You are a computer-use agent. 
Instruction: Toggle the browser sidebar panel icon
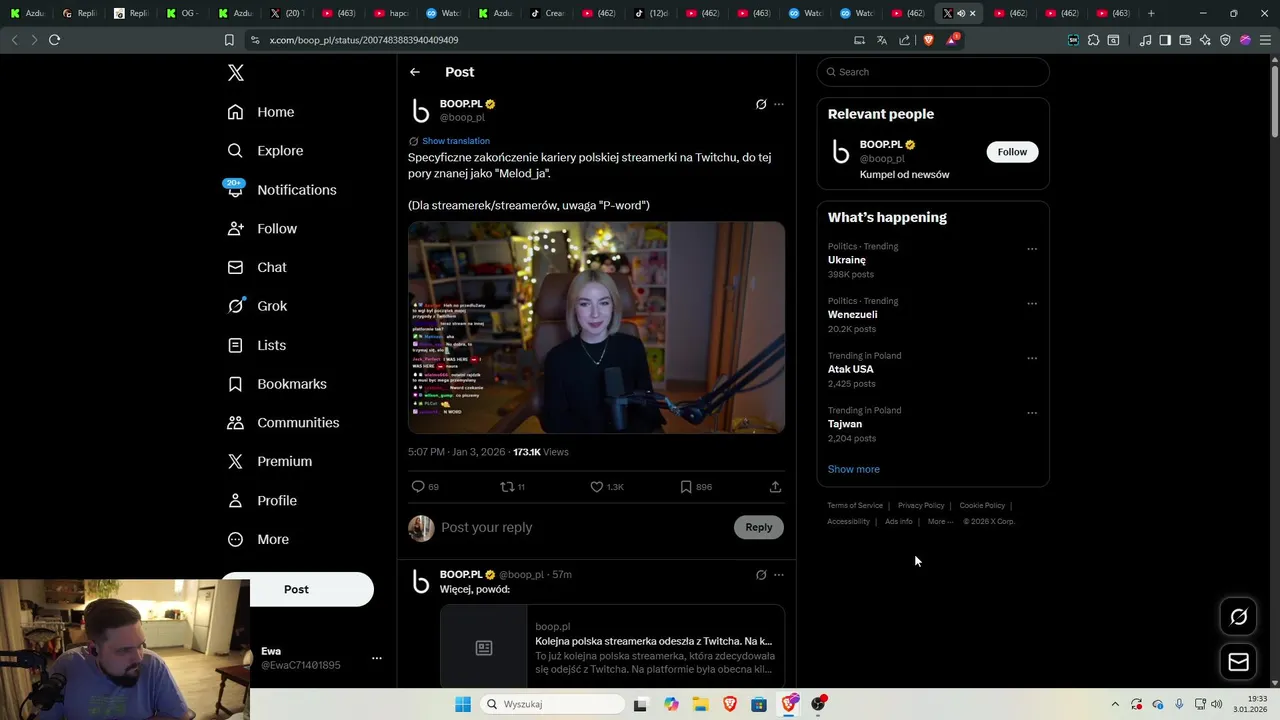(1165, 40)
